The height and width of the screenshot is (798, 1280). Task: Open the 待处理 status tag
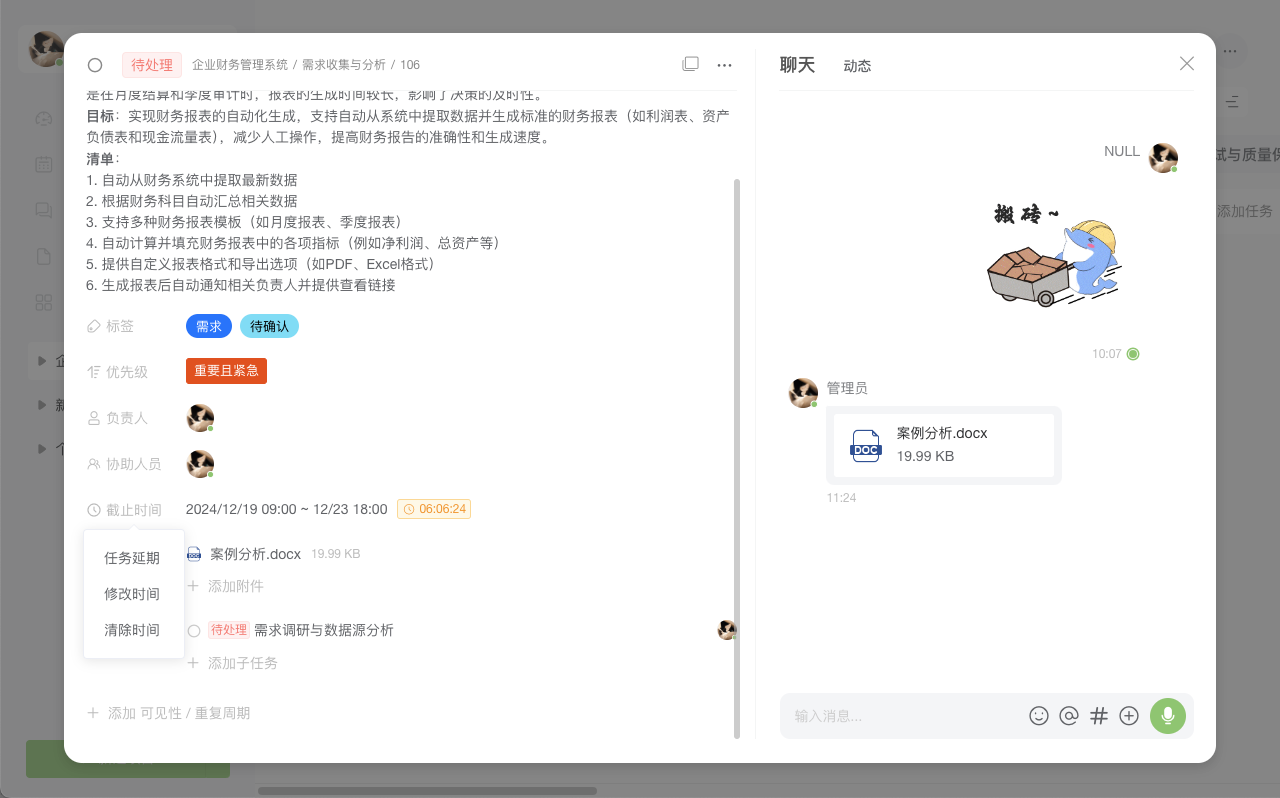(x=152, y=65)
